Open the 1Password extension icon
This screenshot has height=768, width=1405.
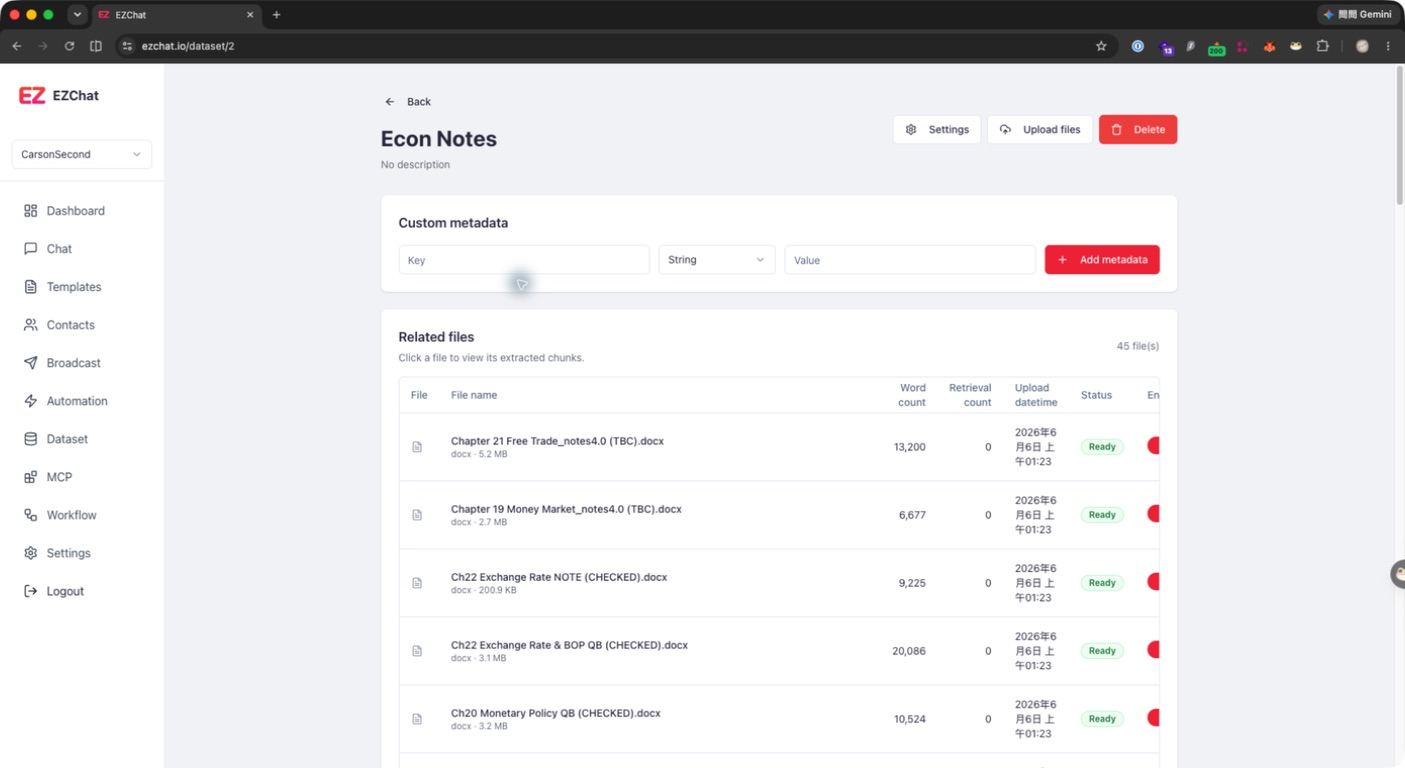point(1137,46)
